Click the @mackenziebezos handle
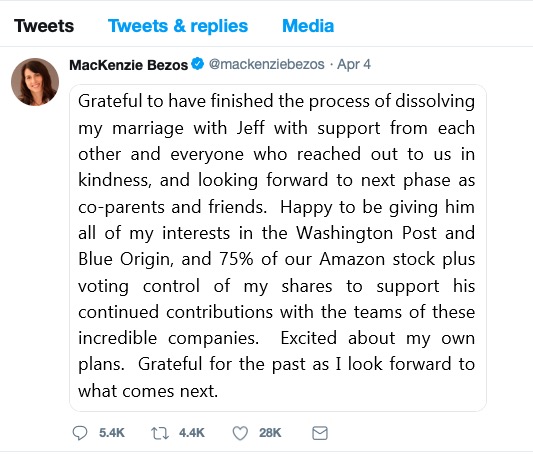This screenshot has width=533, height=455. tap(266, 64)
